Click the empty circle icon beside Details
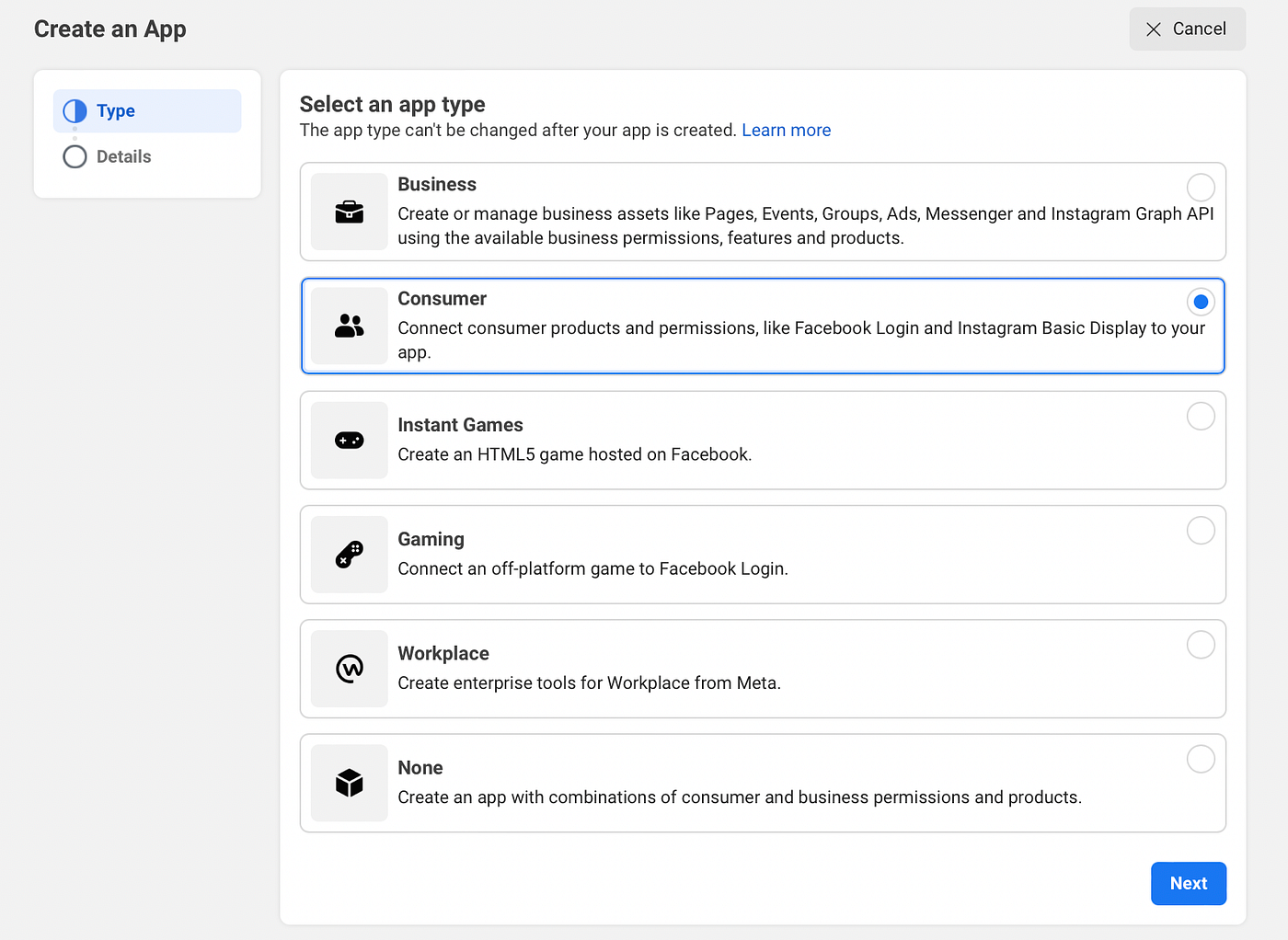This screenshot has width=1288, height=940. point(75,157)
